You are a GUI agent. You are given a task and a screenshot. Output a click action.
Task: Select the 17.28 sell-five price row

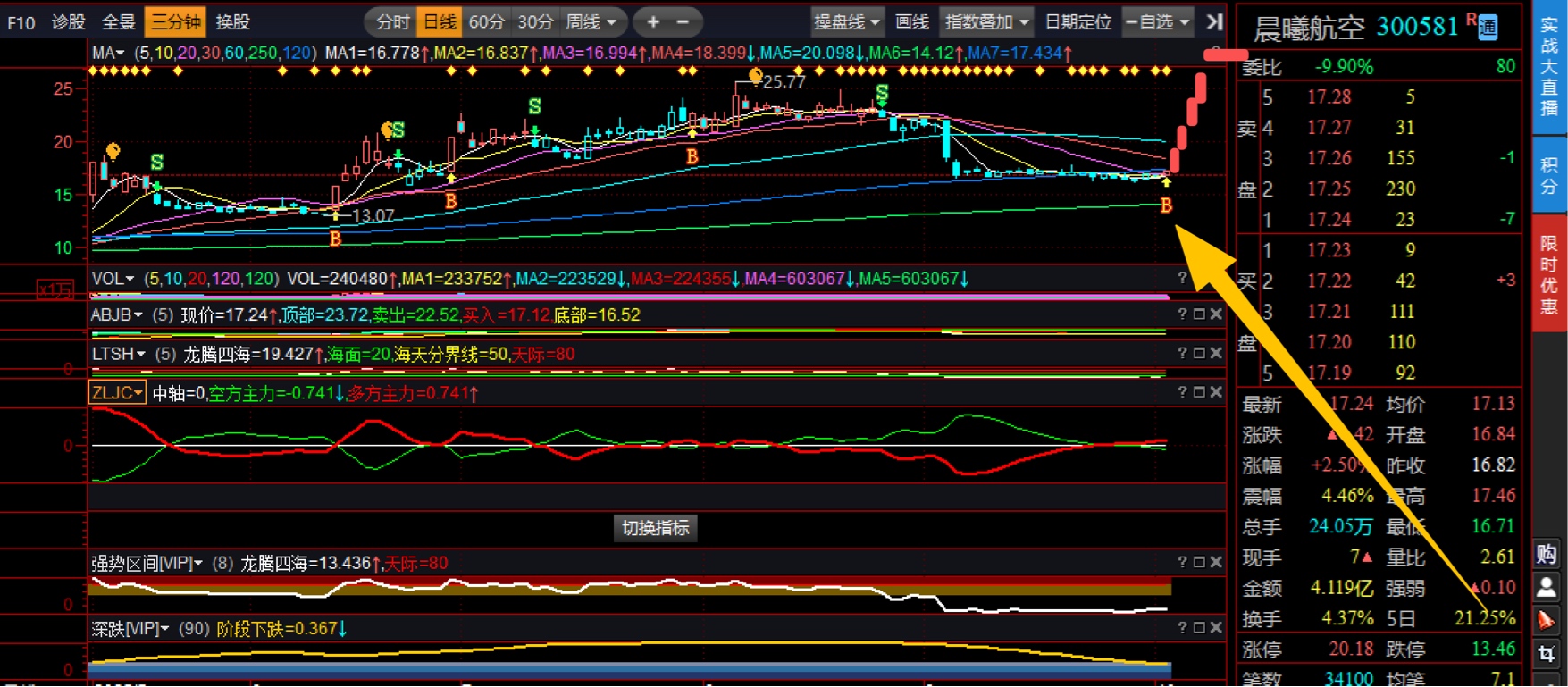1379,96
